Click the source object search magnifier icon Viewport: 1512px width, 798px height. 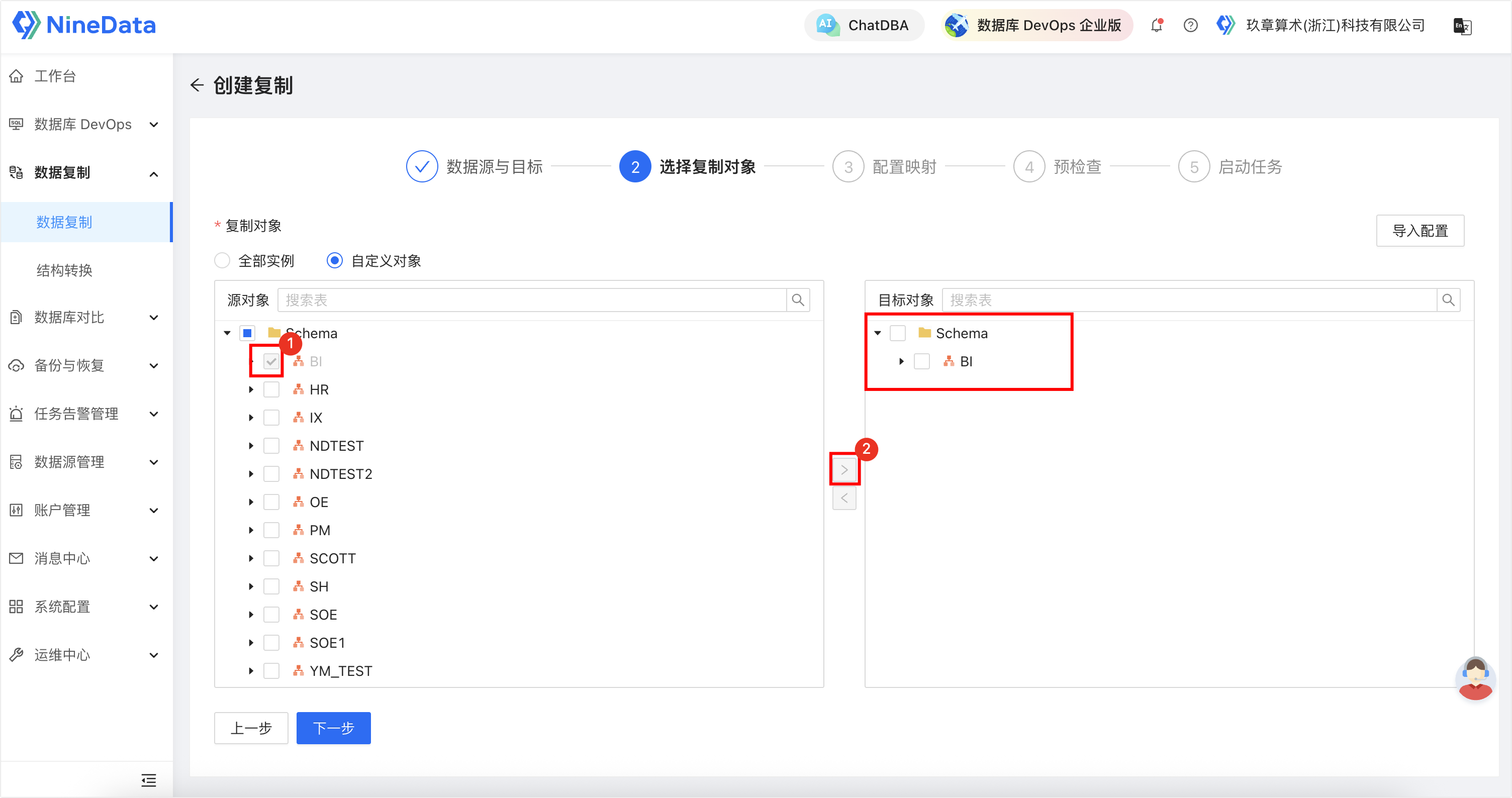pyautogui.click(x=798, y=300)
